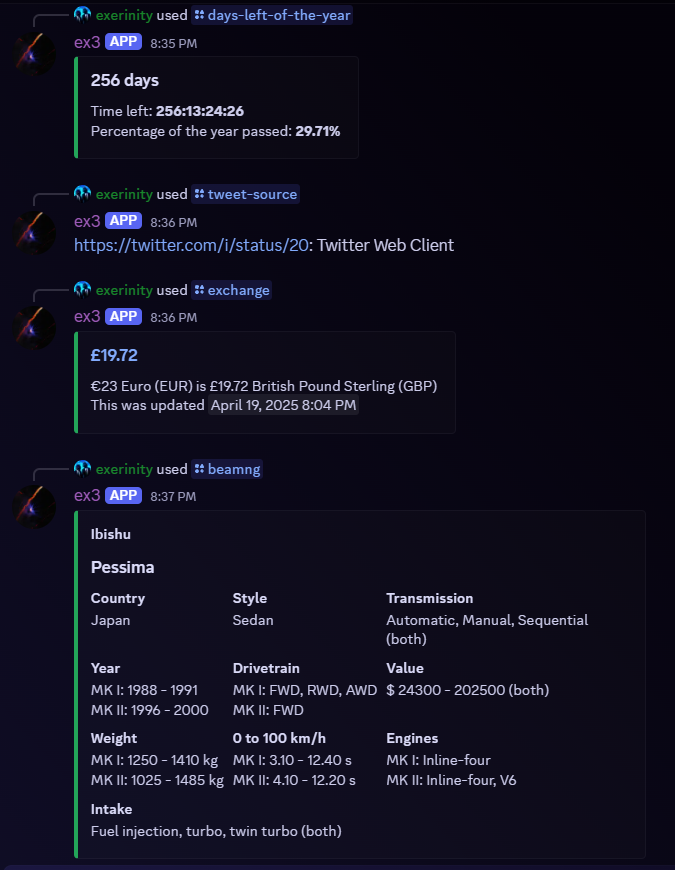Viewport: 675px width, 870px height.
Task: Click exerinity's small avatar above days-left-of-the-year
Action: pyautogui.click(x=83, y=15)
